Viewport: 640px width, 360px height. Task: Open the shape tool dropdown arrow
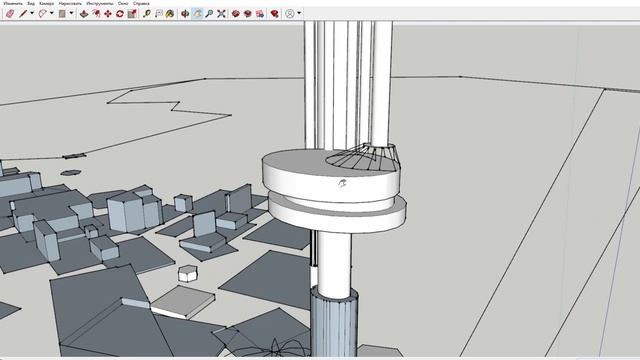tap(71, 13)
